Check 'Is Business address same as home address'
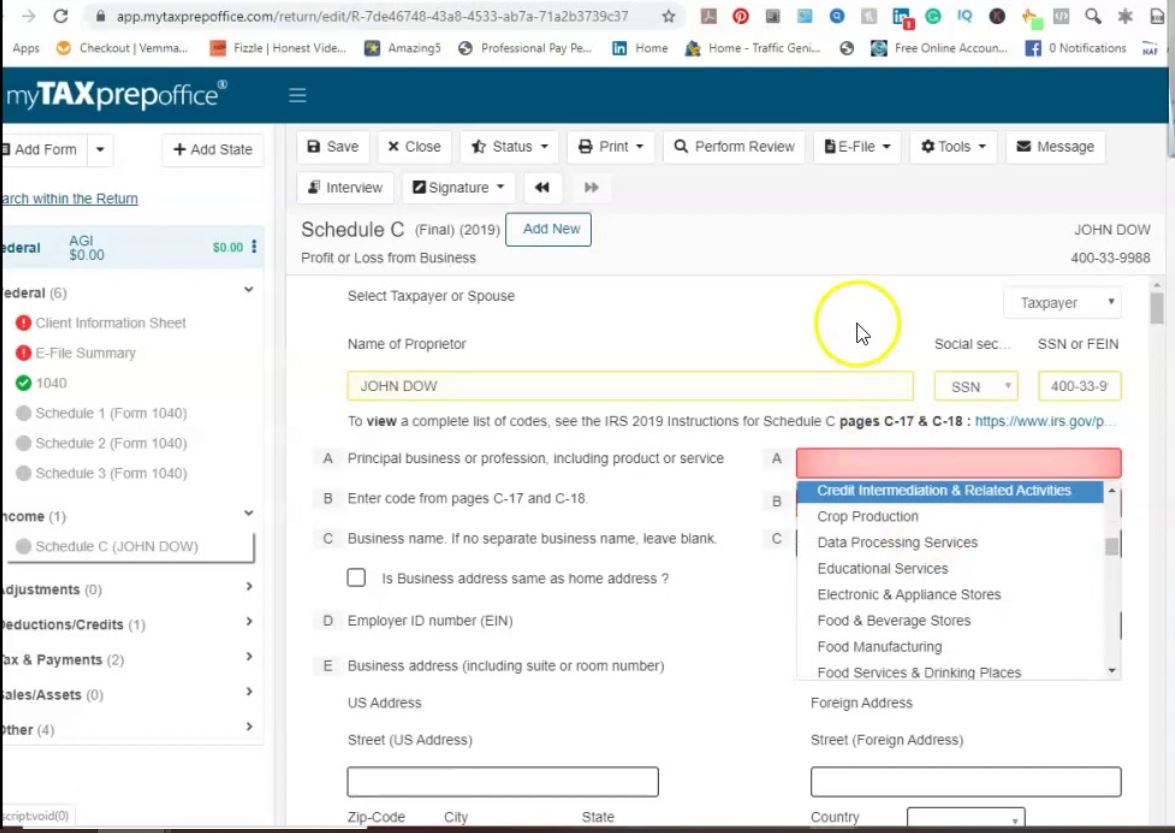The height and width of the screenshot is (833, 1175). coord(356,577)
